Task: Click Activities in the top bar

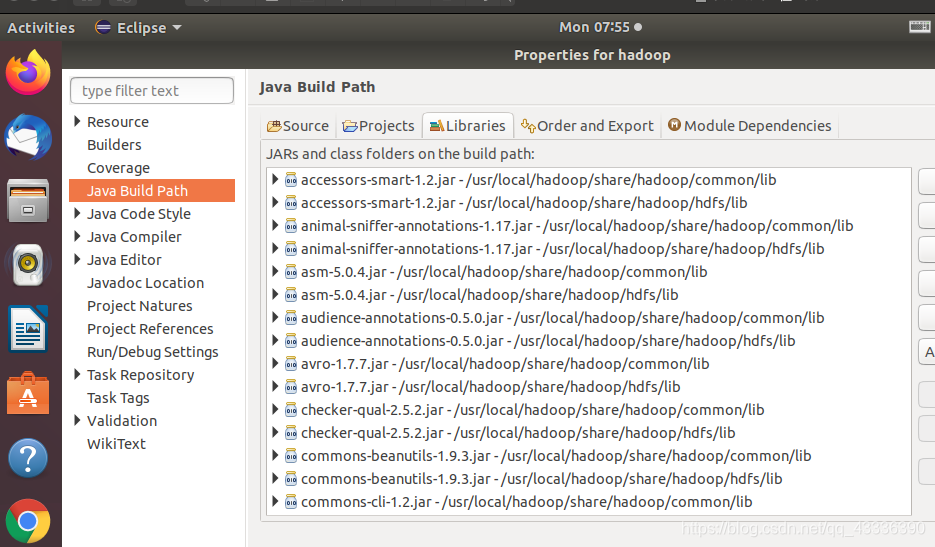Action: pyautogui.click(x=41, y=27)
